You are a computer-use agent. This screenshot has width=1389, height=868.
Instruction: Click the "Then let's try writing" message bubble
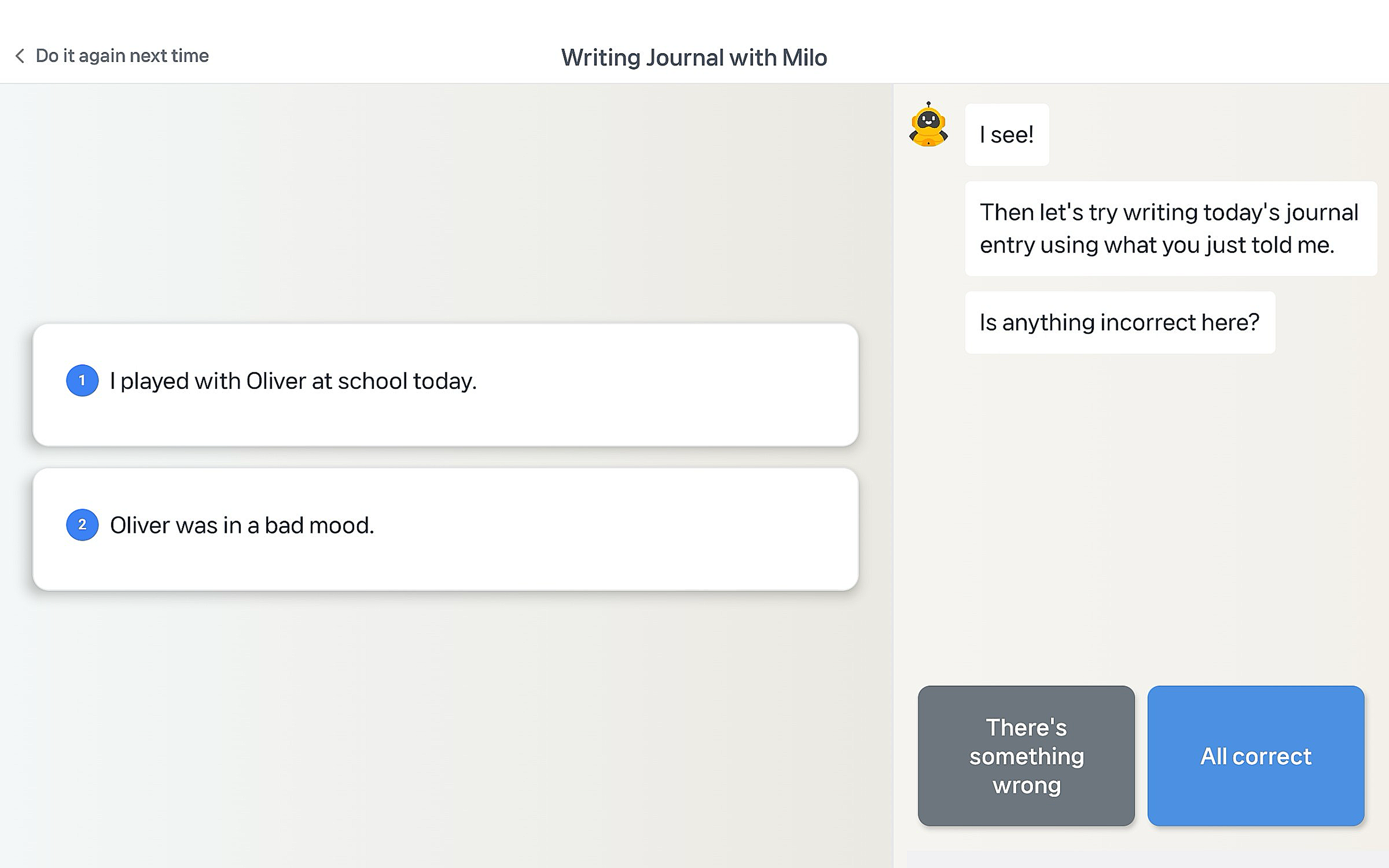(x=1170, y=229)
